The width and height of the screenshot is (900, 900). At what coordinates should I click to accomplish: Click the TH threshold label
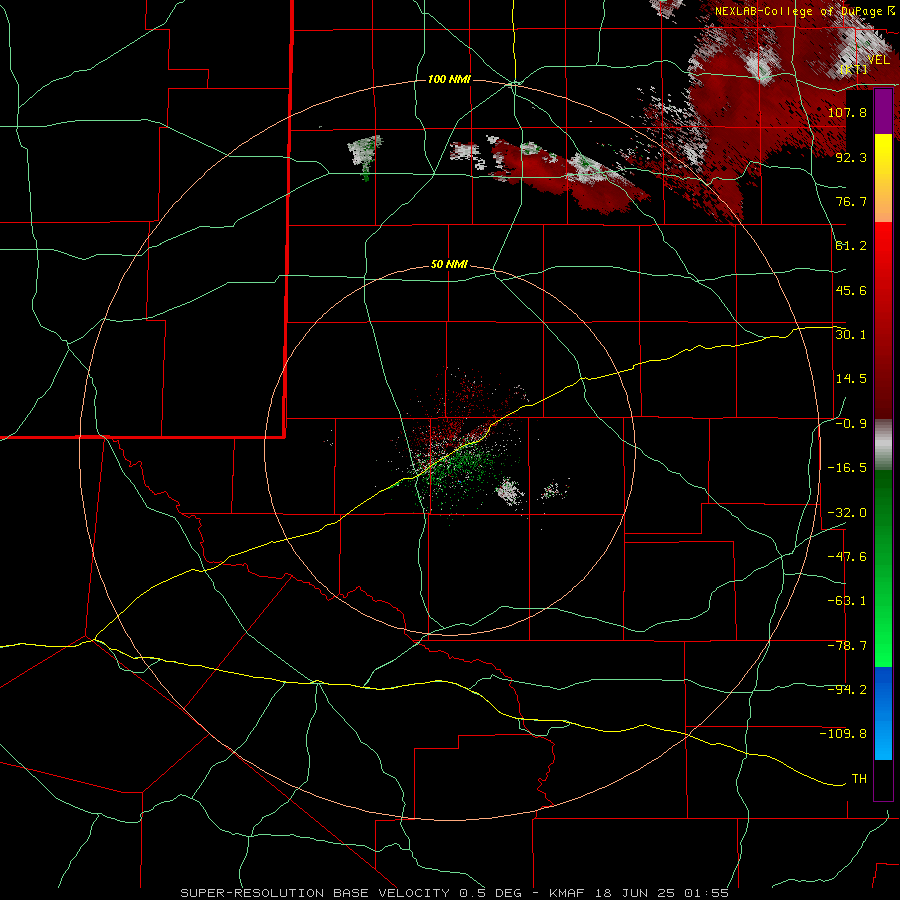[x=859, y=778]
